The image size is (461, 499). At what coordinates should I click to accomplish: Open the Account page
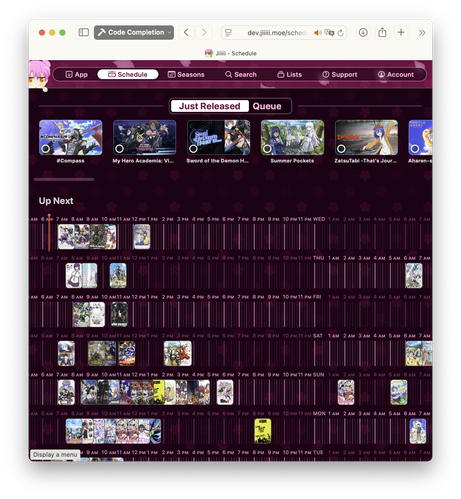coord(396,74)
